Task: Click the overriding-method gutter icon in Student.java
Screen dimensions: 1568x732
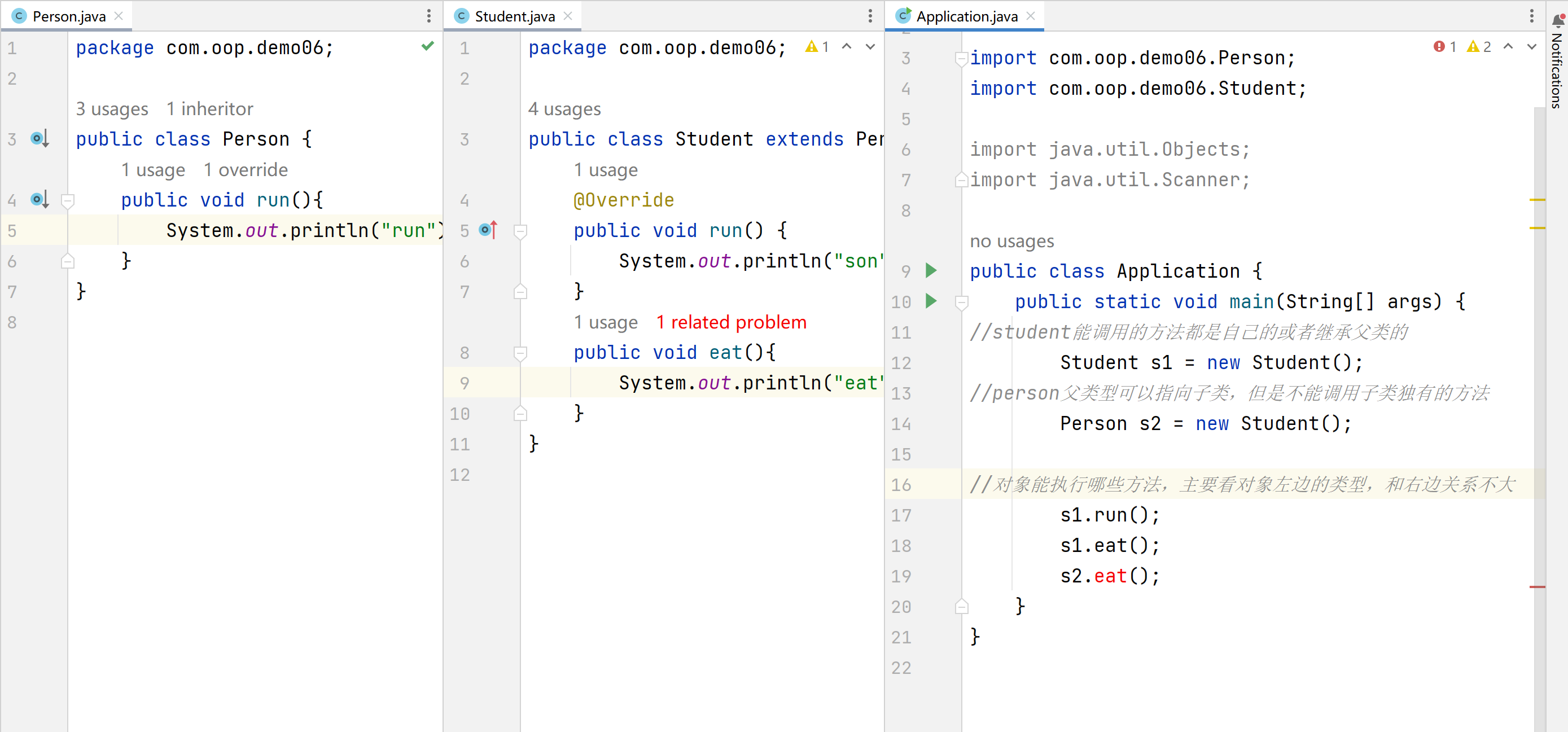Action: (x=488, y=230)
